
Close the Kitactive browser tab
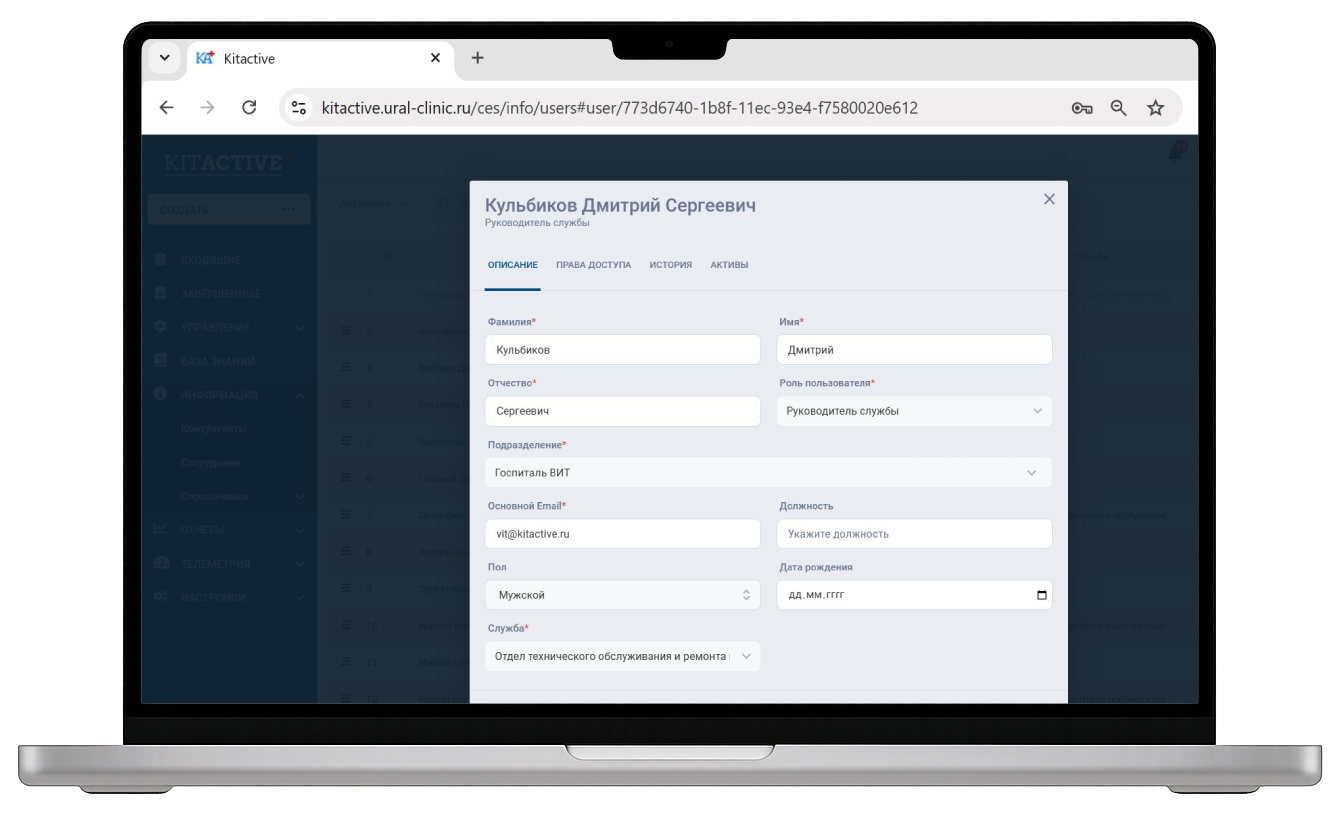tap(435, 58)
